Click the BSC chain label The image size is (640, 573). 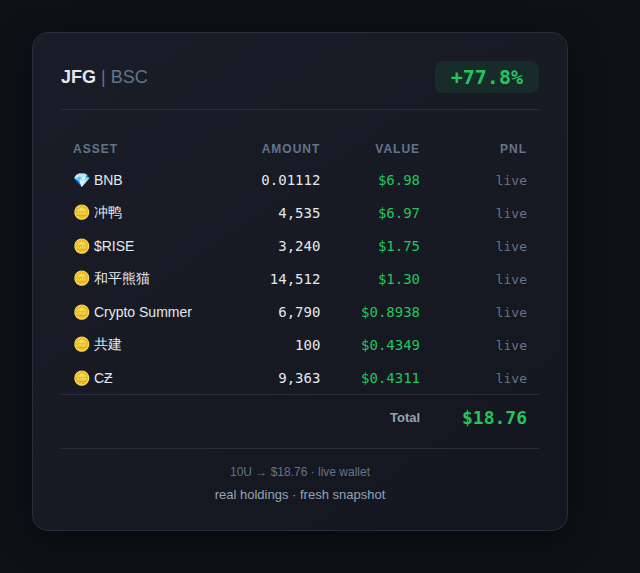point(129,77)
